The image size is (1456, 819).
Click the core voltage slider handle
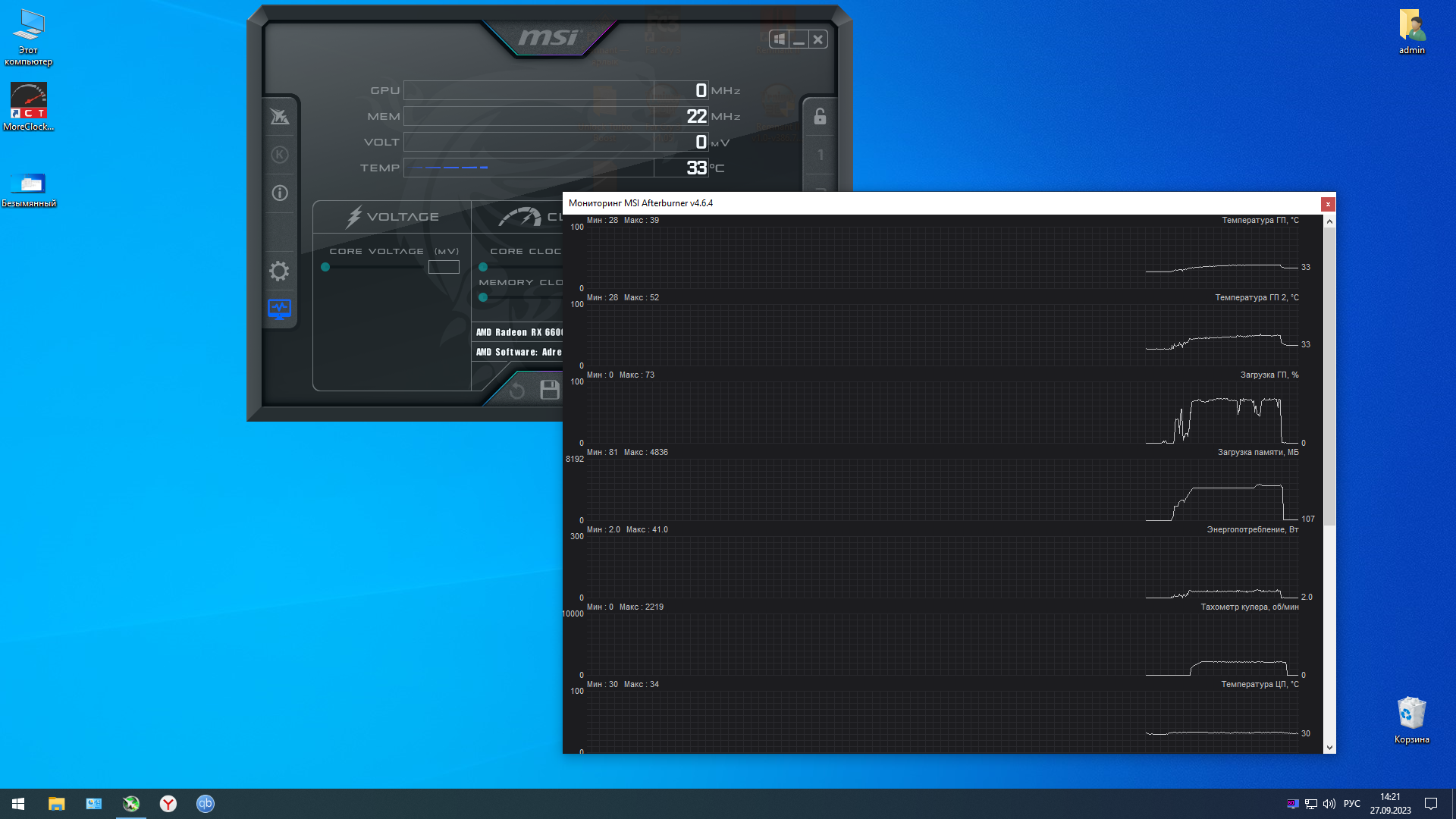pyautogui.click(x=325, y=267)
